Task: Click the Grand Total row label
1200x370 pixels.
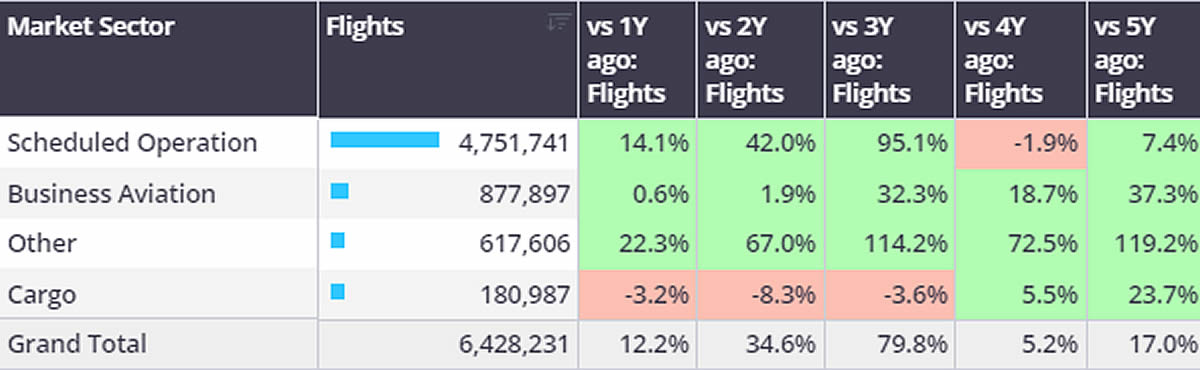Action: [x=77, y=344]
